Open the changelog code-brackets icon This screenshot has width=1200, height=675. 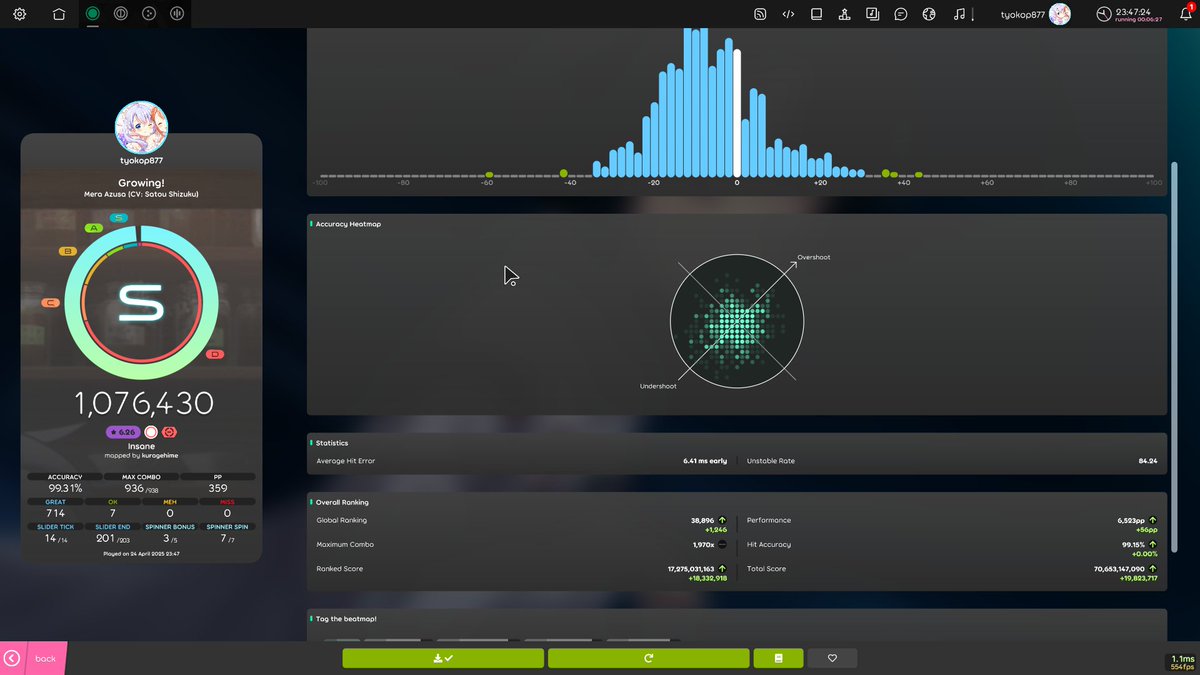(788, 14)
